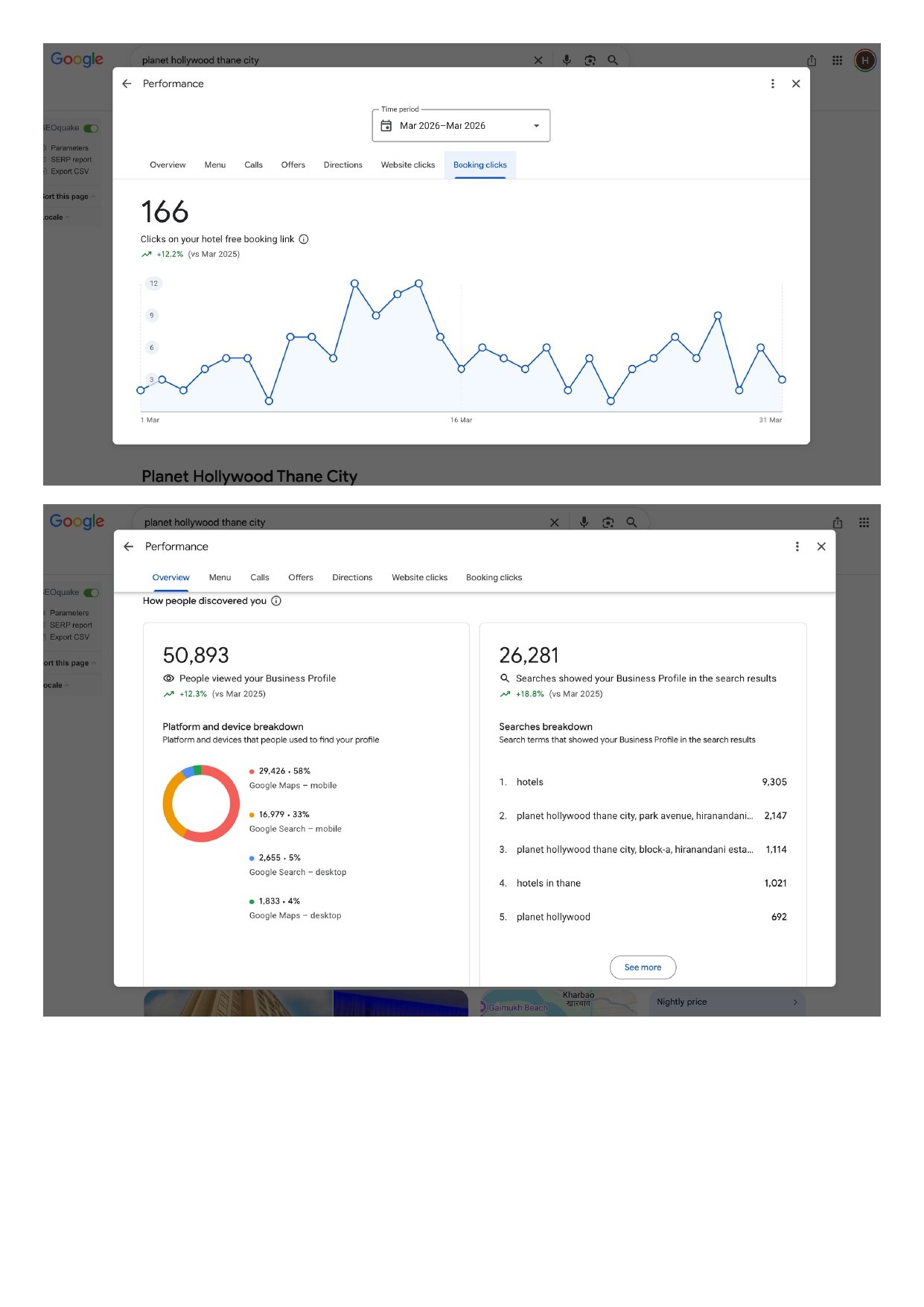Open account avatar H
The width and height of the screenshot is (924, 1307).
(864, 60)
